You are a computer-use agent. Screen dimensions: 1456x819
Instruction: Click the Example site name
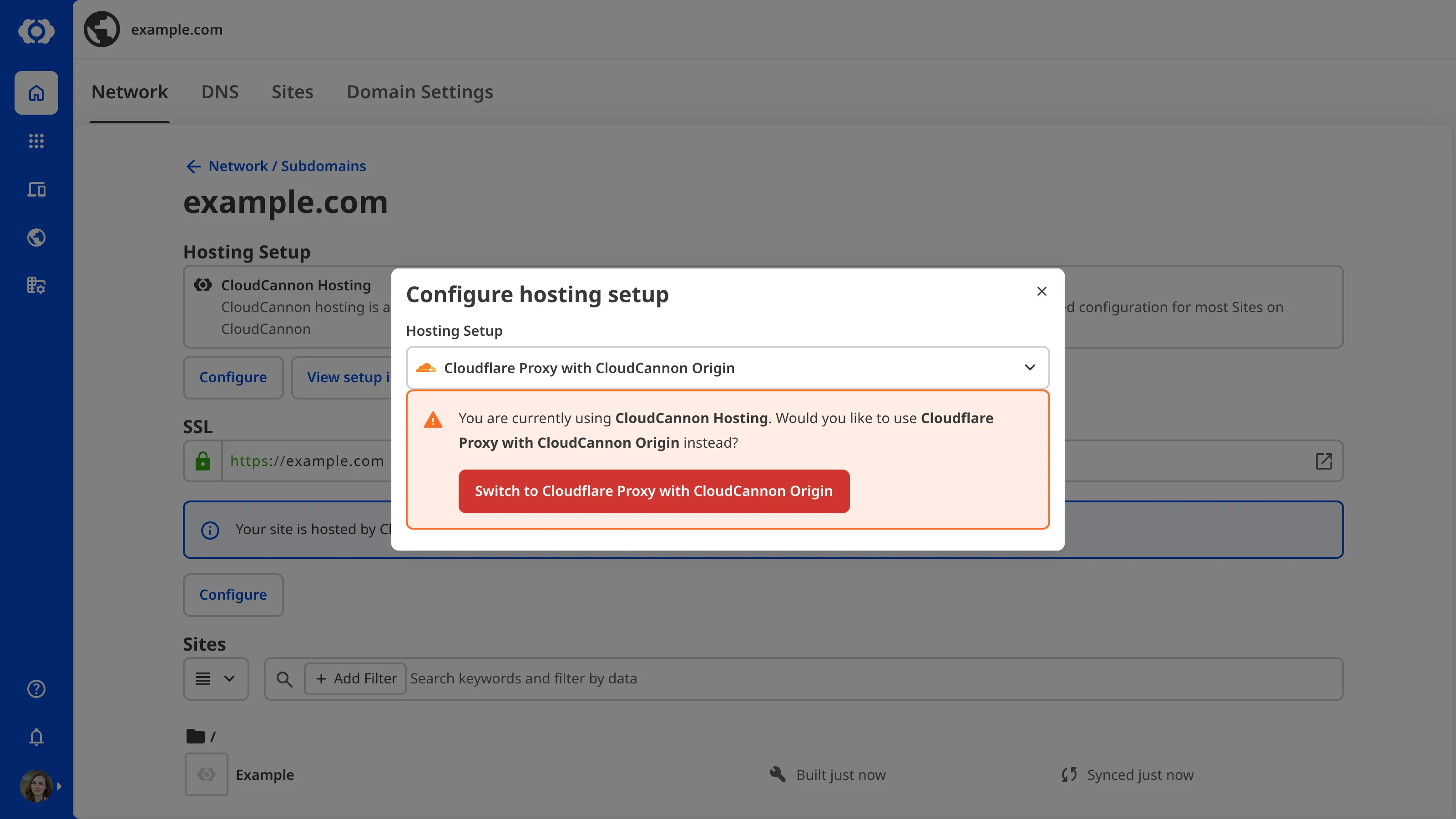point(264,775)
